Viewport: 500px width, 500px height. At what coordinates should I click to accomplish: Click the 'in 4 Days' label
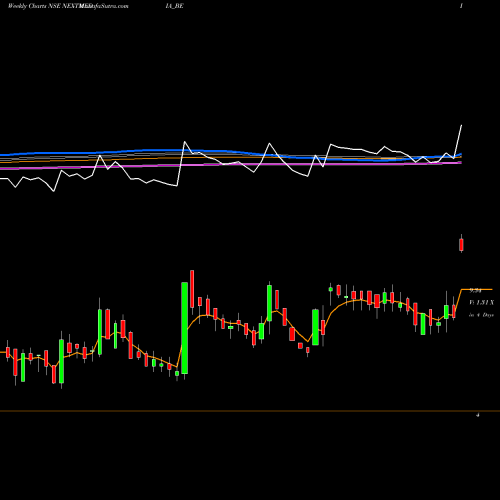(x=481, y=315)
